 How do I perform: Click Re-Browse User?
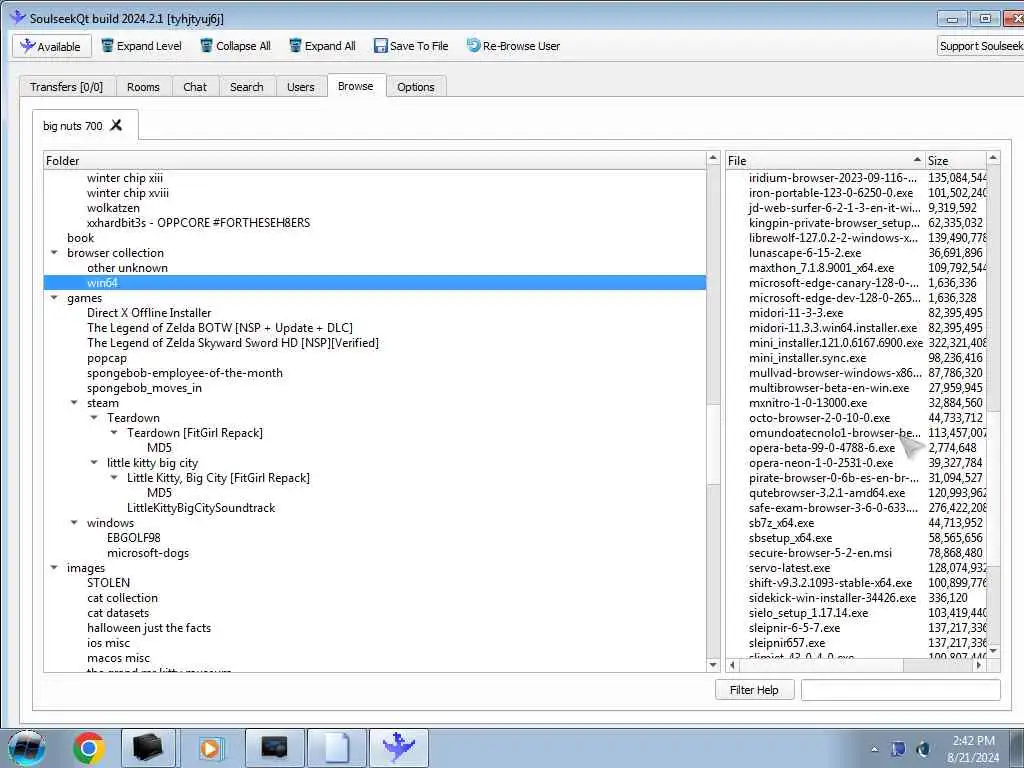[513, 46]
